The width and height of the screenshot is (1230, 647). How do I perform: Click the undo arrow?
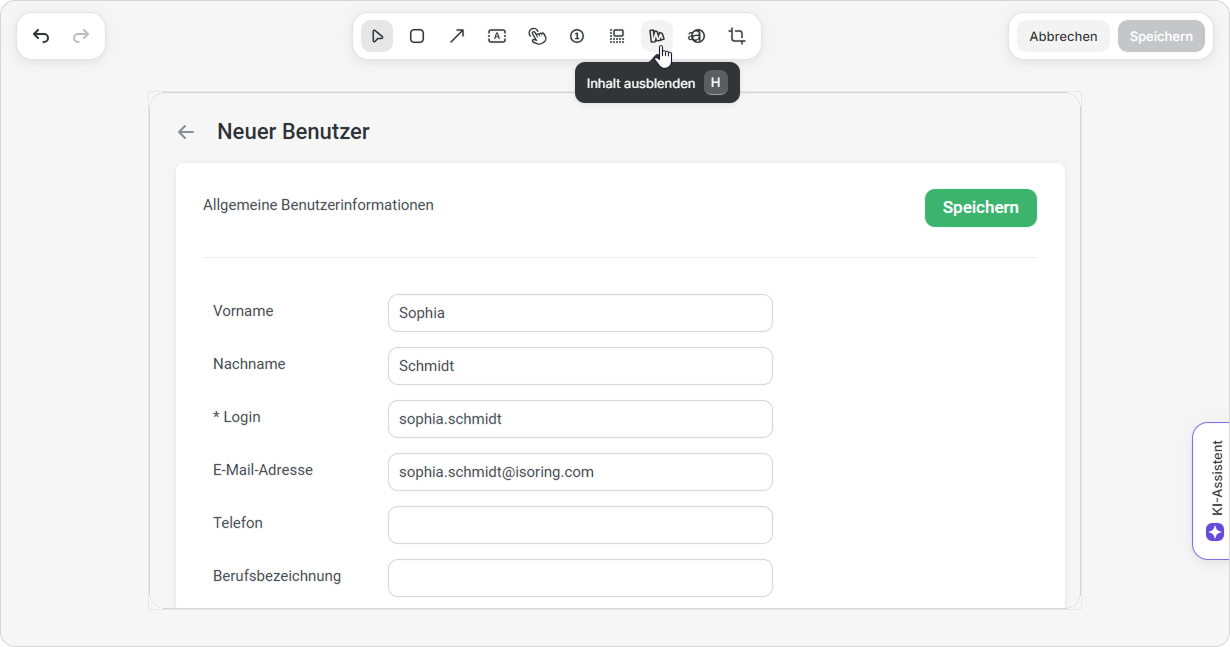pos(41,36)
